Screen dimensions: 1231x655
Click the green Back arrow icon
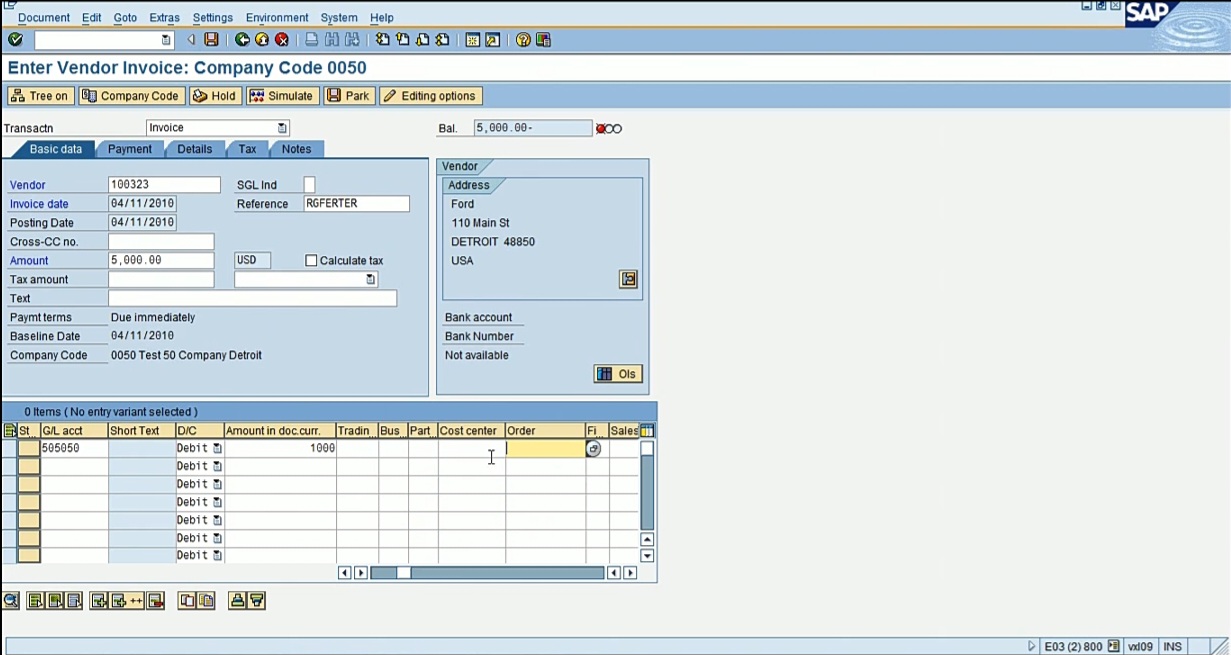pos(242,40)
